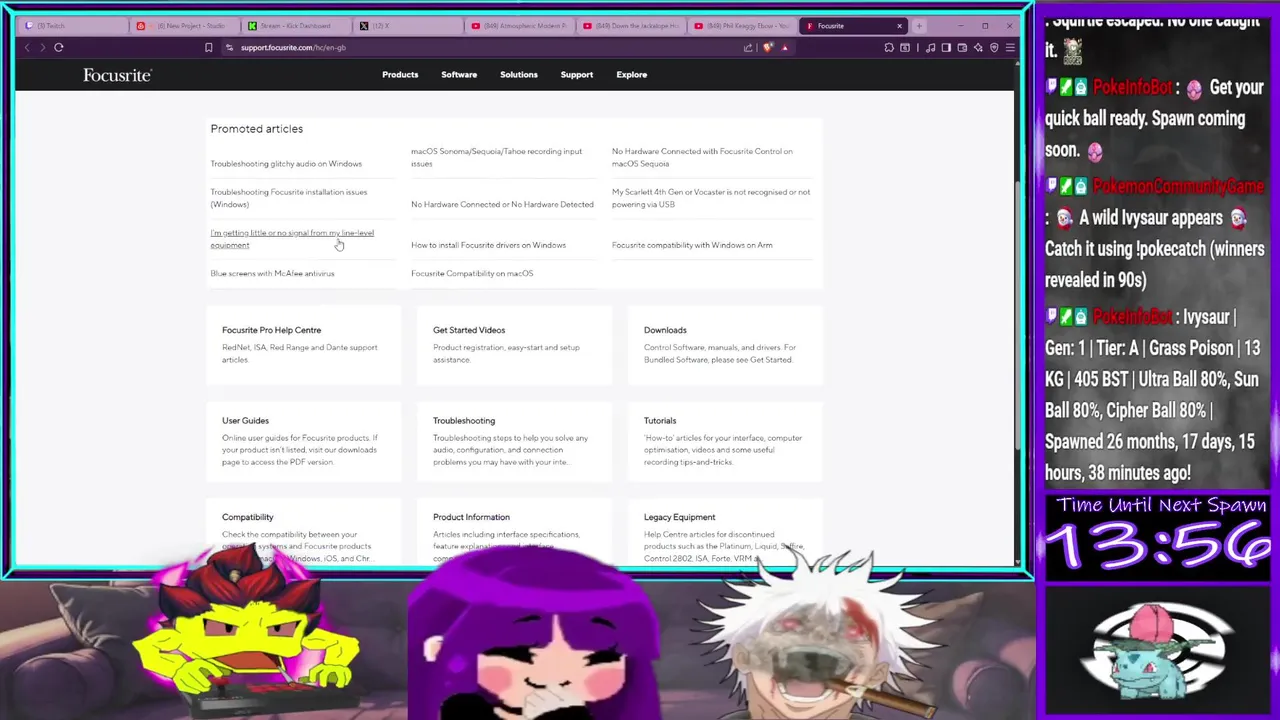Switch to the Stream - Kick Dashboard tab
1280x720 pixels.
295,26
